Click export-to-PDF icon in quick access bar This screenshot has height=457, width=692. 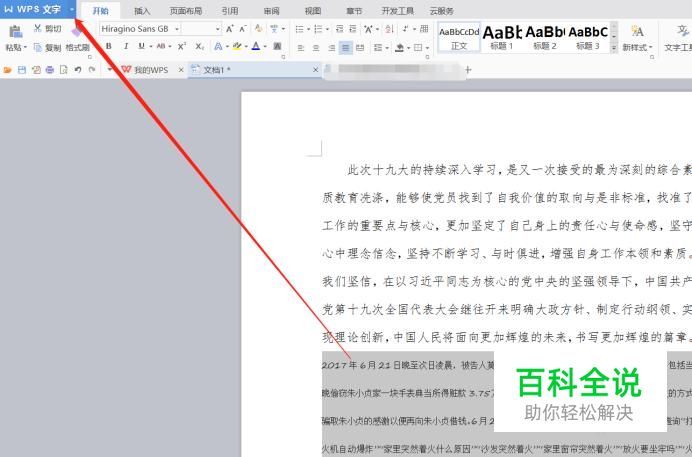pos(36,70)
